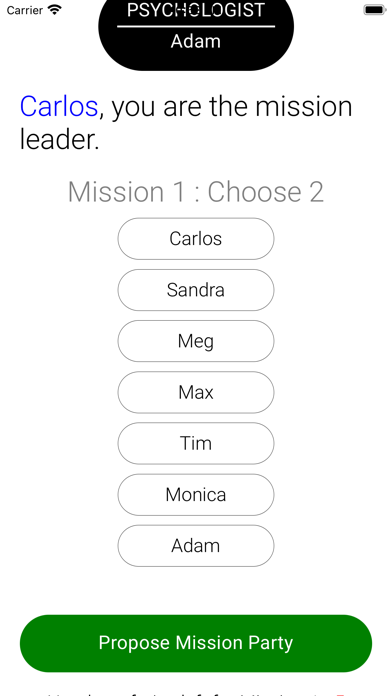Choose Max for the mission
The height and width of the screenshot is (696, 392).
tap(196, 392)
